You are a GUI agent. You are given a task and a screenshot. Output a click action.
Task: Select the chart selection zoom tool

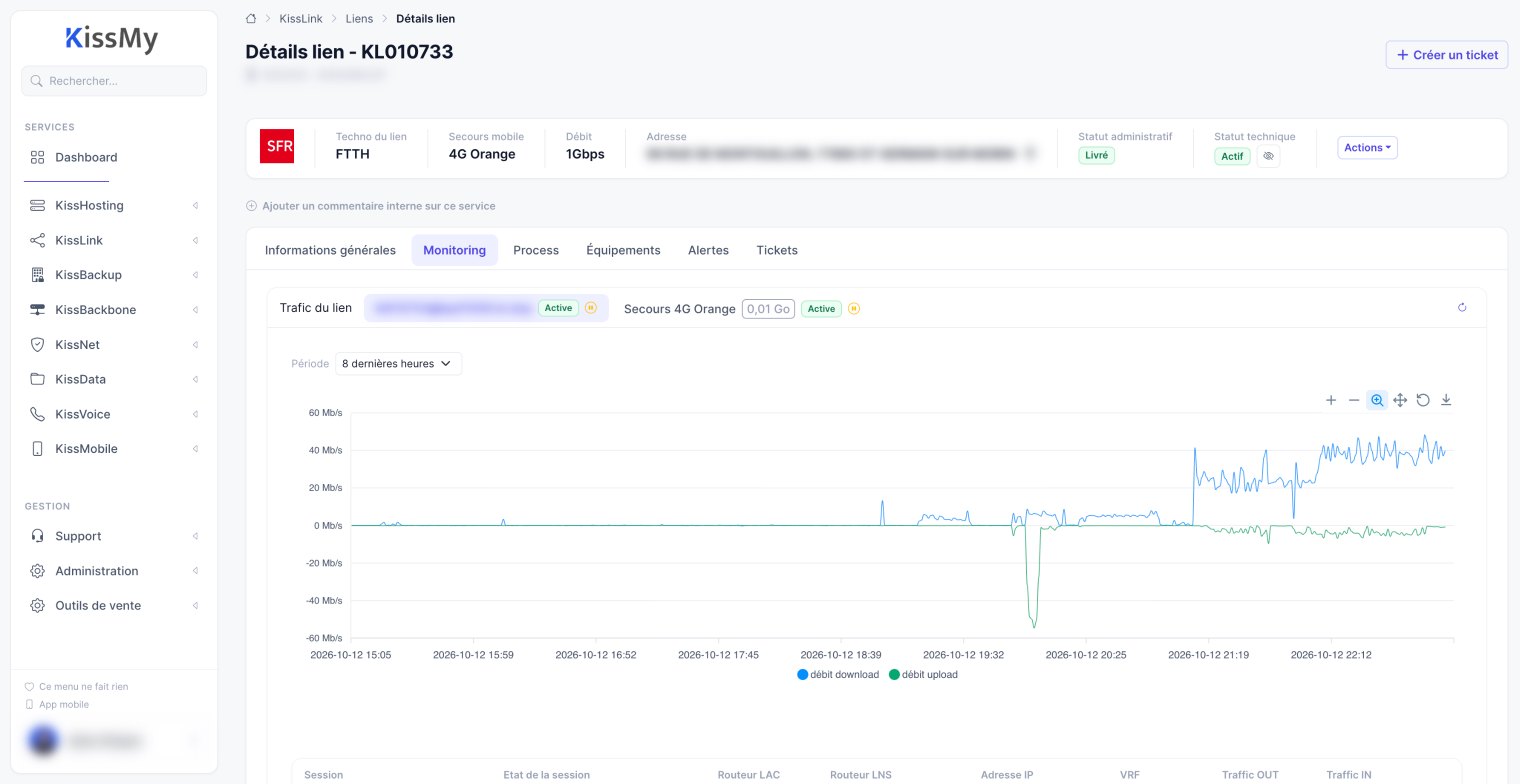point(1377,400)
